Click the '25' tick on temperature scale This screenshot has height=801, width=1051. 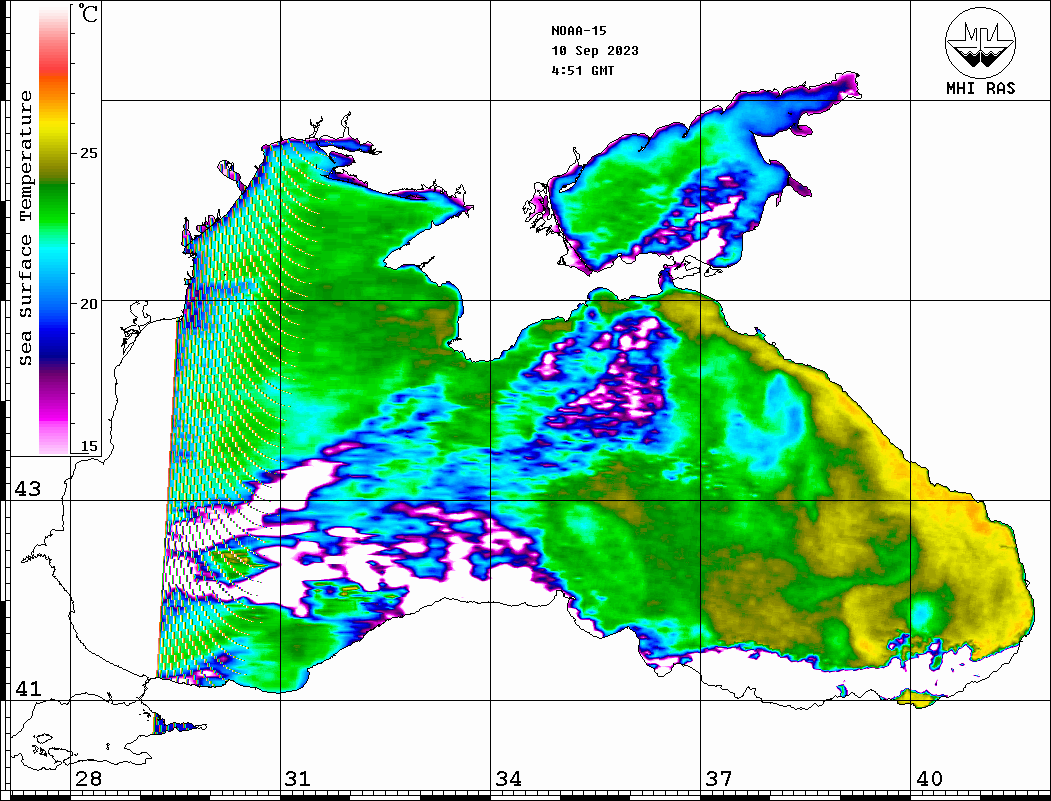click(88, 153)
